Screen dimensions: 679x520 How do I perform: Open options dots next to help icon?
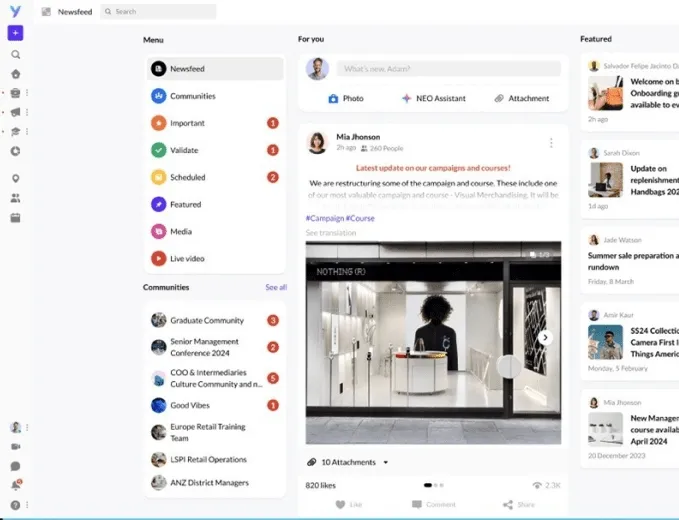(x=27, y=505)
